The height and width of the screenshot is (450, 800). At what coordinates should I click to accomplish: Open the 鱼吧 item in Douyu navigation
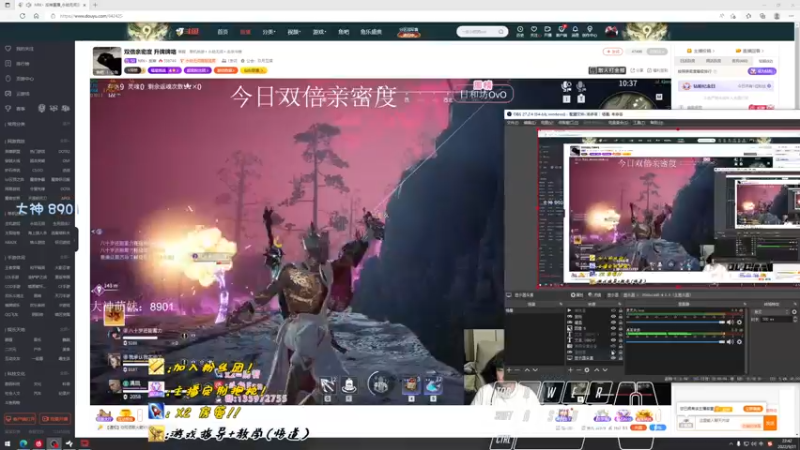click(344, 32)
